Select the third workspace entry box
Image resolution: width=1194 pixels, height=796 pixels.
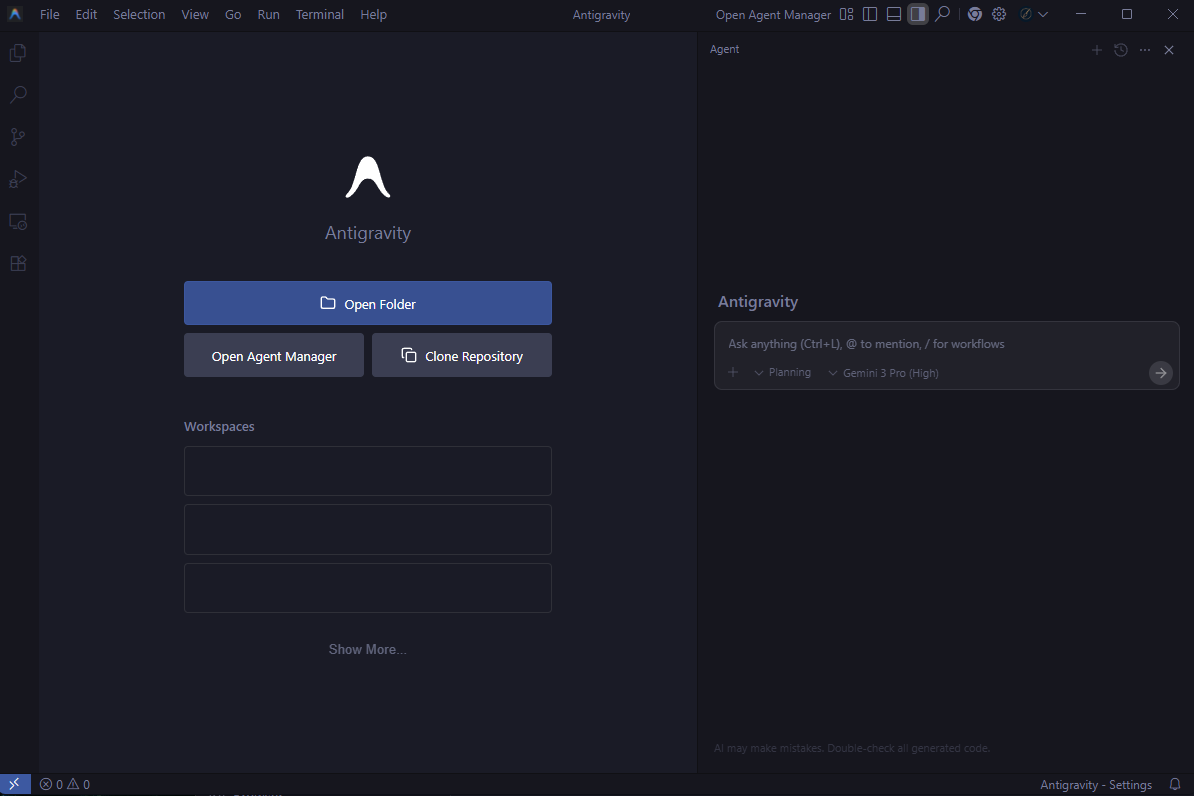368,588
